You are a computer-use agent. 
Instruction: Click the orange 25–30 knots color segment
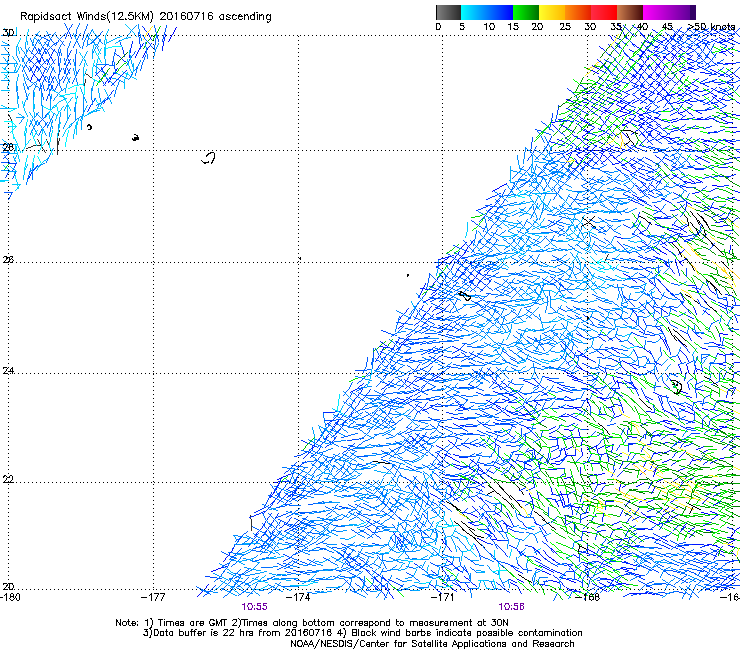[x=578, y=12]
